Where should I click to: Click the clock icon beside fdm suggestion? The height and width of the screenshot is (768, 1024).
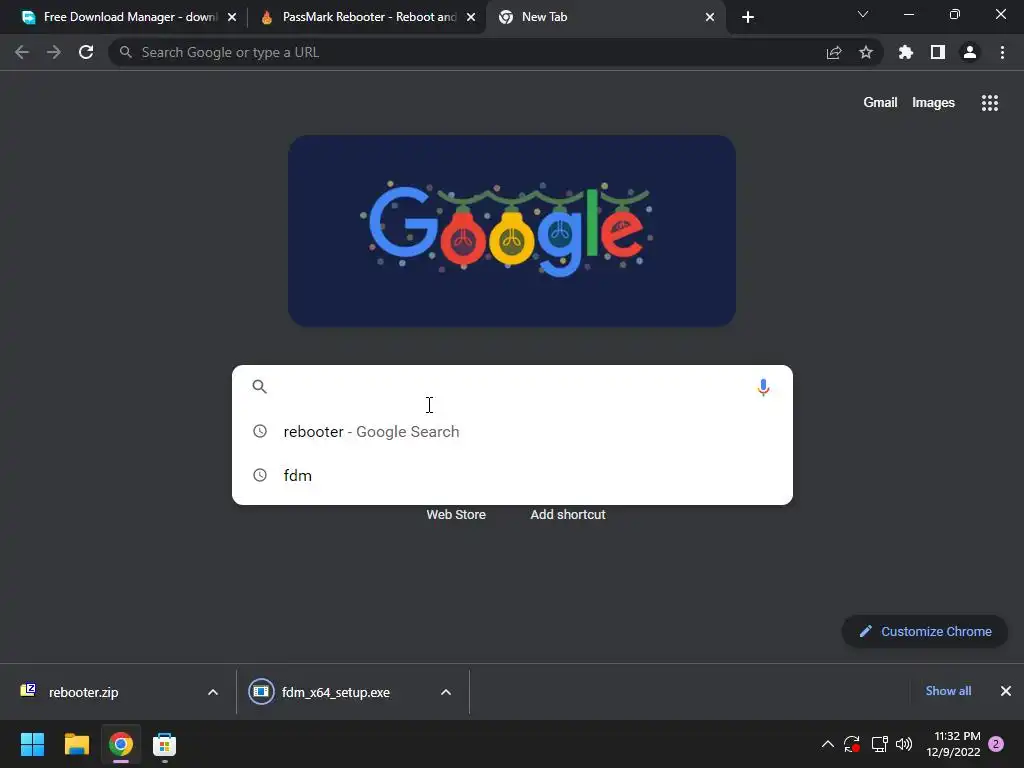(x=260, y=475)
